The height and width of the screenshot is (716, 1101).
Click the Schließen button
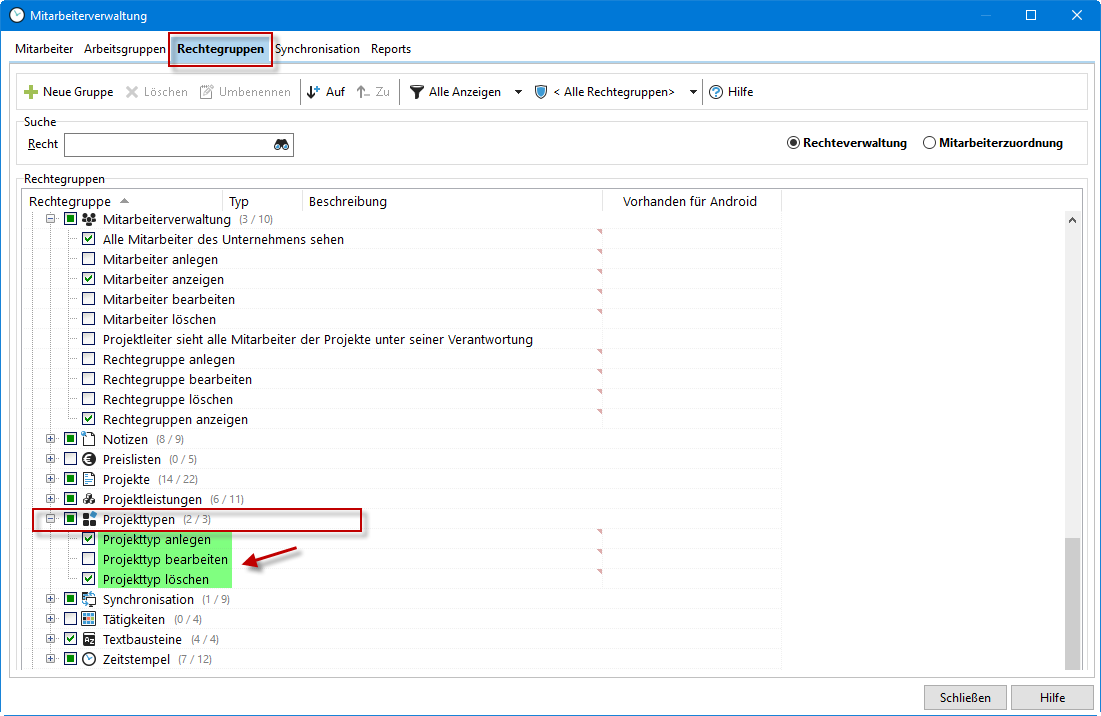(x=965, y=697)
